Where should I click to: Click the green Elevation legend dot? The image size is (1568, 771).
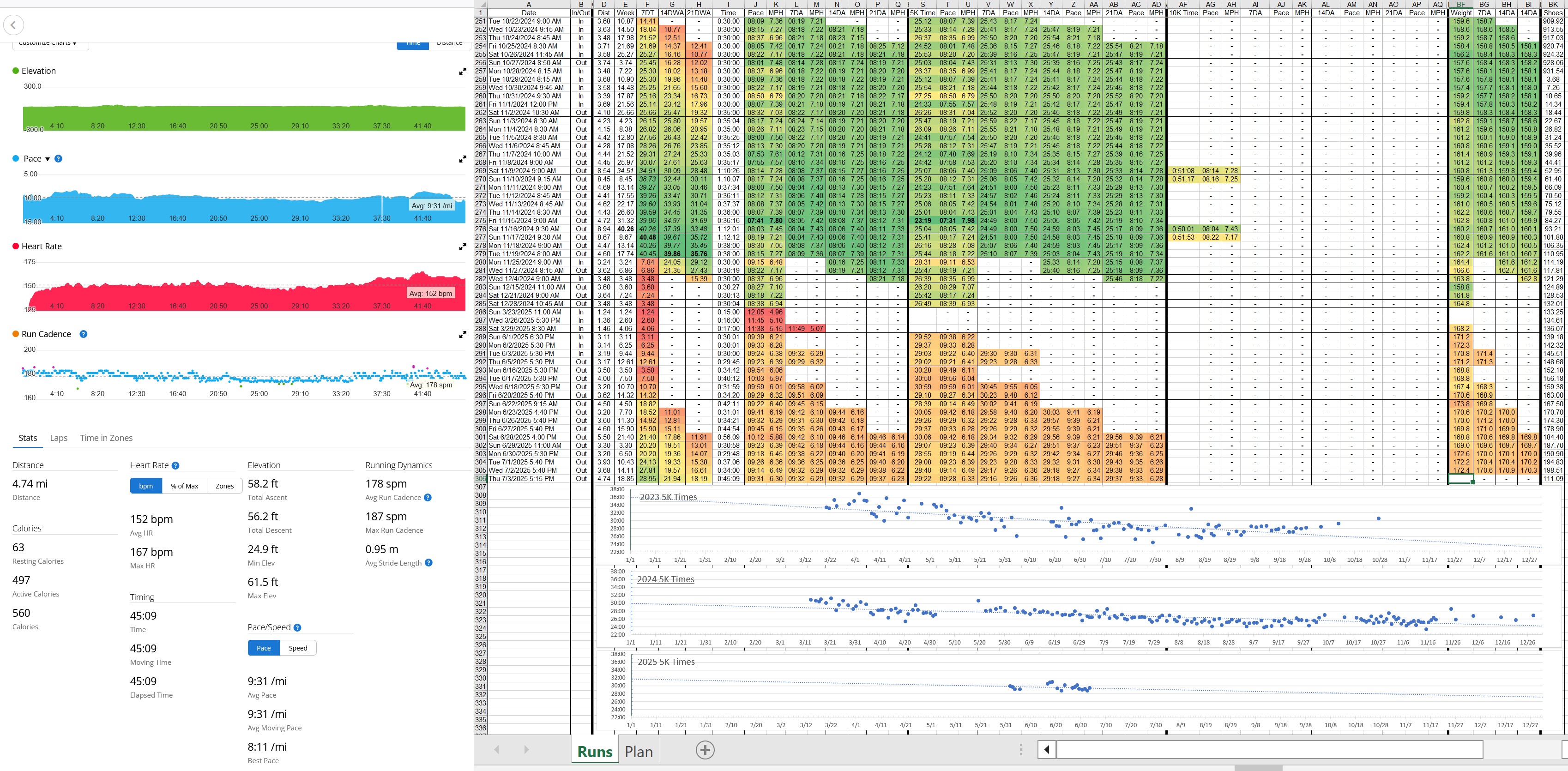(x=16, y=71)
